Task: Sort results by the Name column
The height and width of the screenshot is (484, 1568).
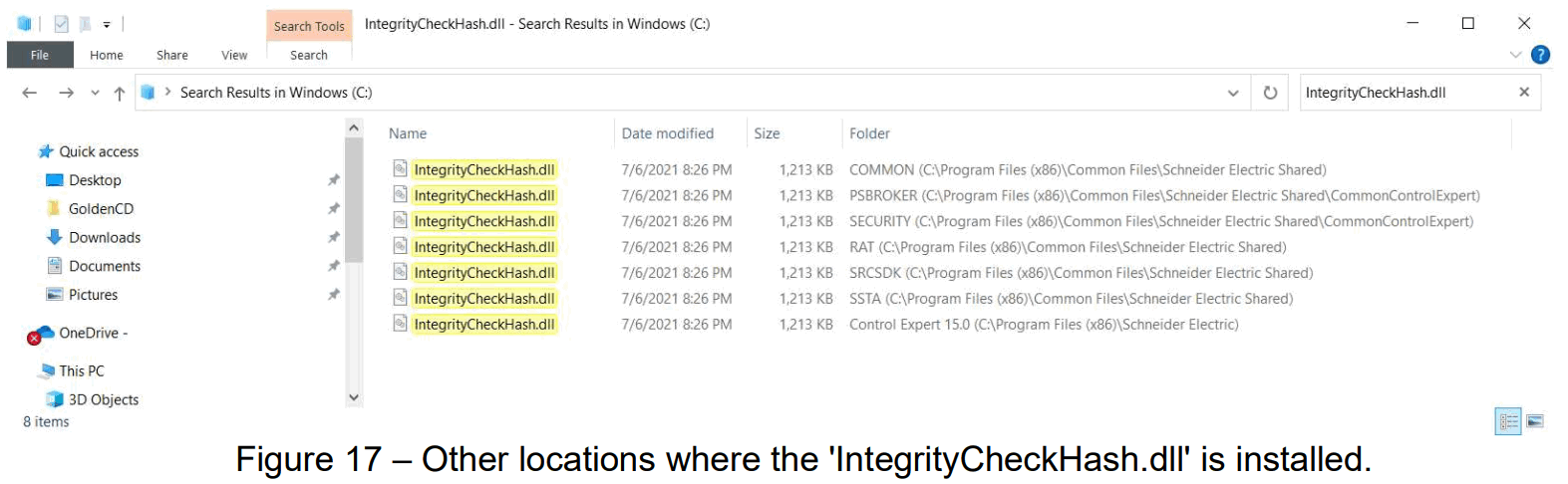Action: pyautogui.click(x=408, y=133)
